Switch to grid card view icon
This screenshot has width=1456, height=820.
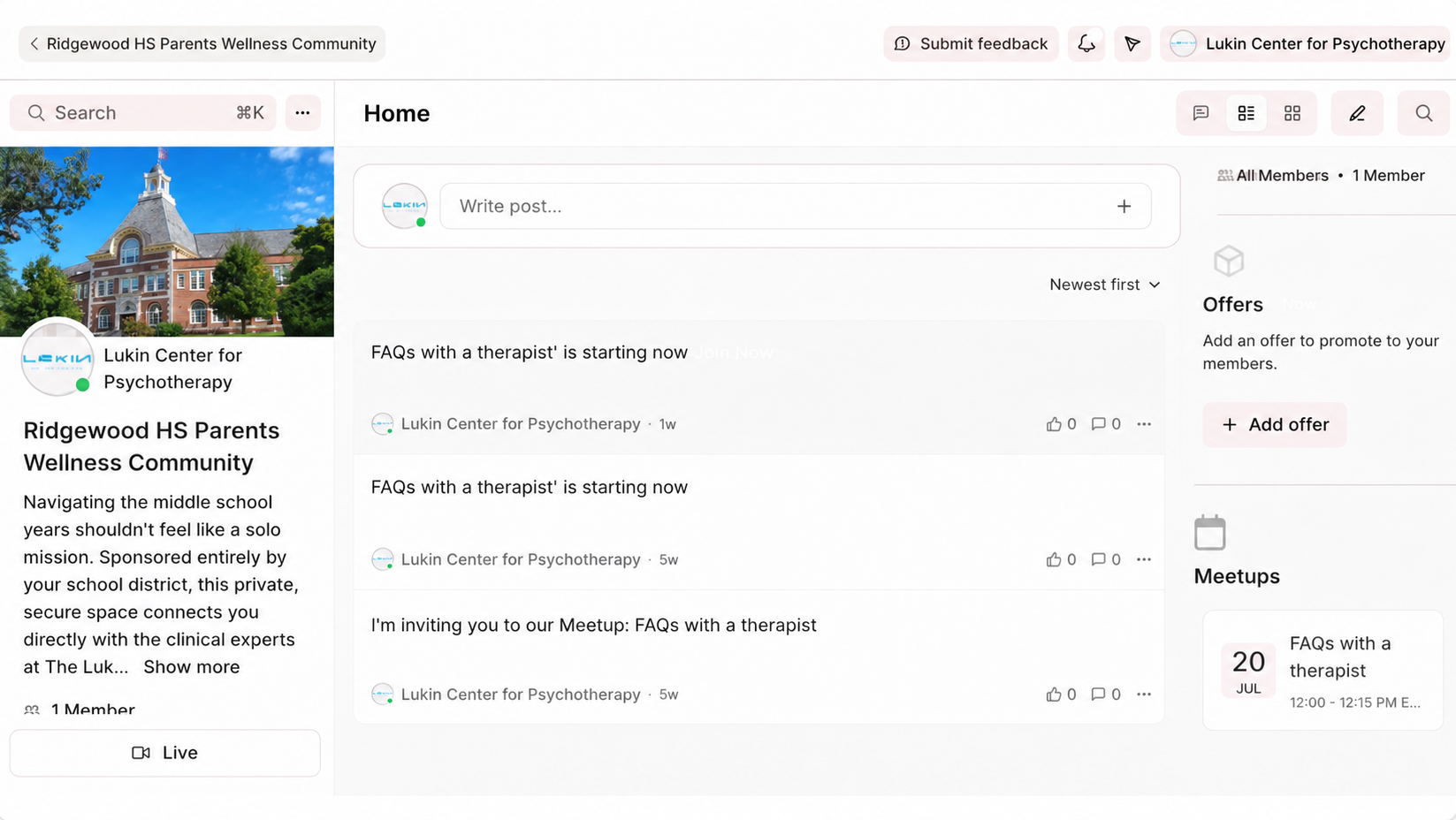1292,113
